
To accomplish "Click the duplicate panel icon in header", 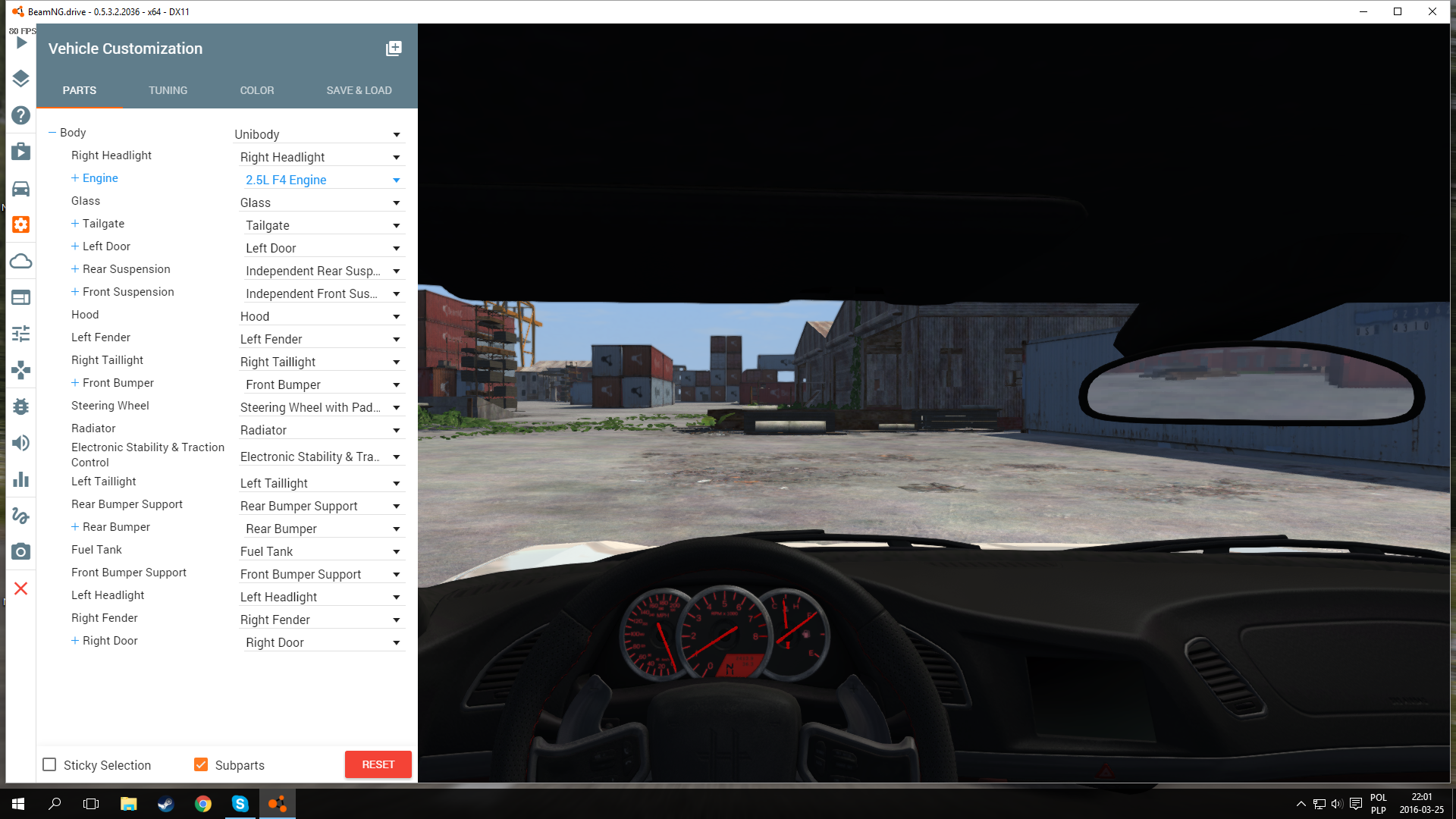I will [x=394, y=49].
